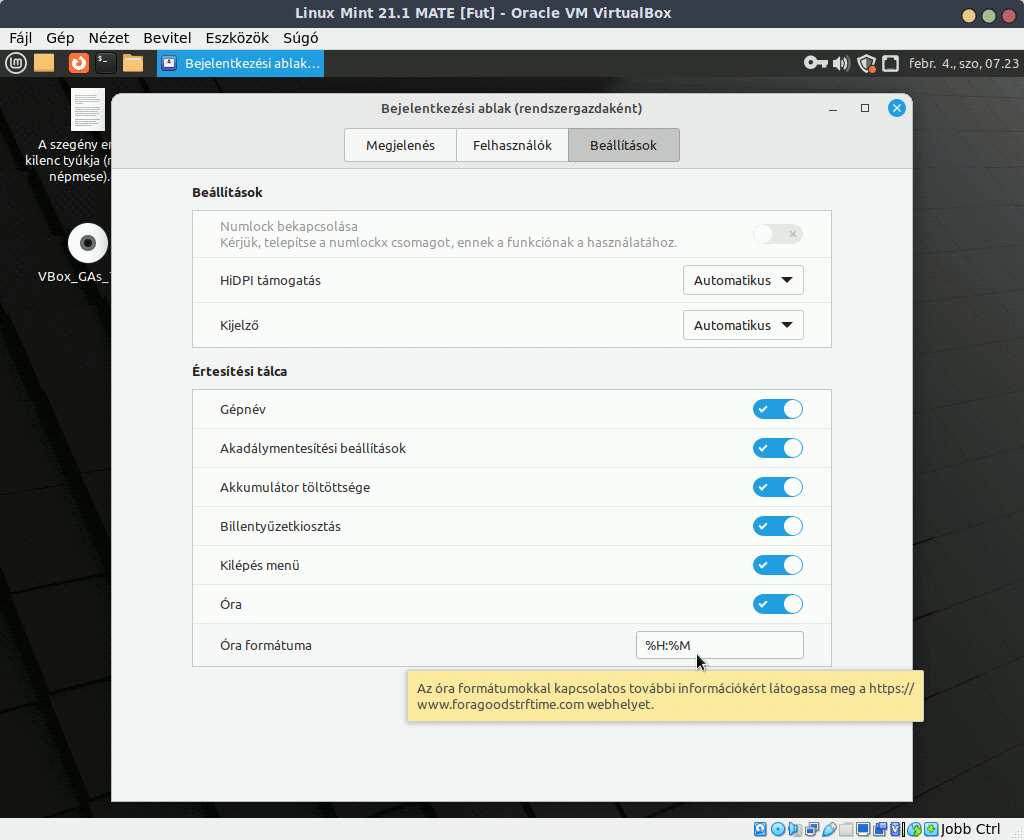Viewport: 1024px width, 840px height.
Task: Click the Óra formátuma label
Action: pyautogui.click(x=266, y=645)
